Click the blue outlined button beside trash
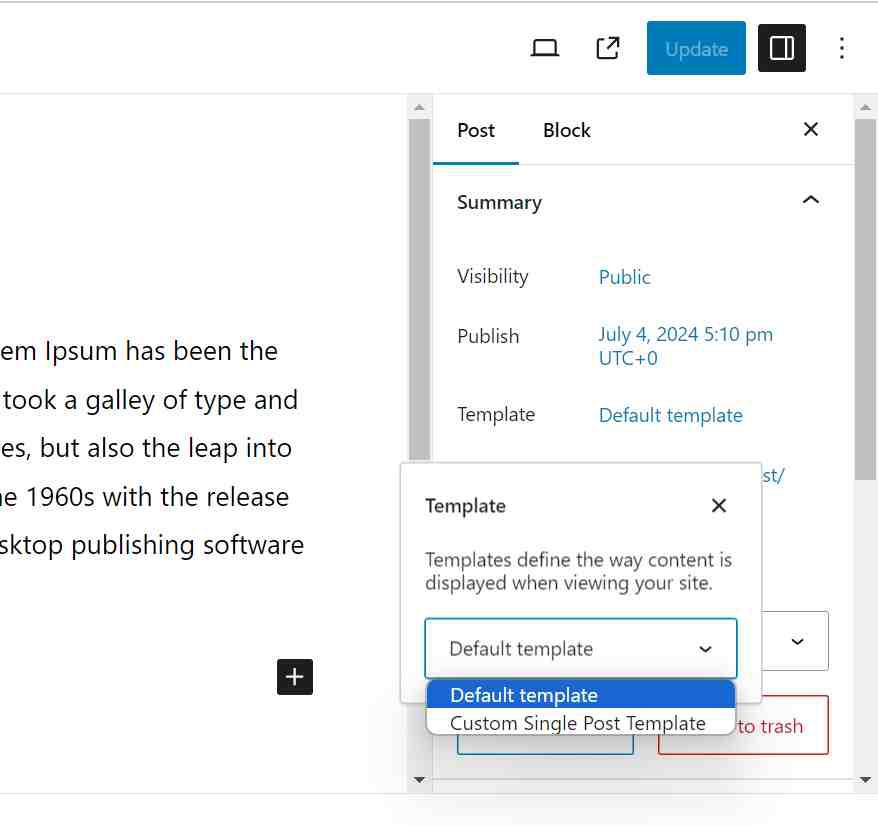 point(545,744)
